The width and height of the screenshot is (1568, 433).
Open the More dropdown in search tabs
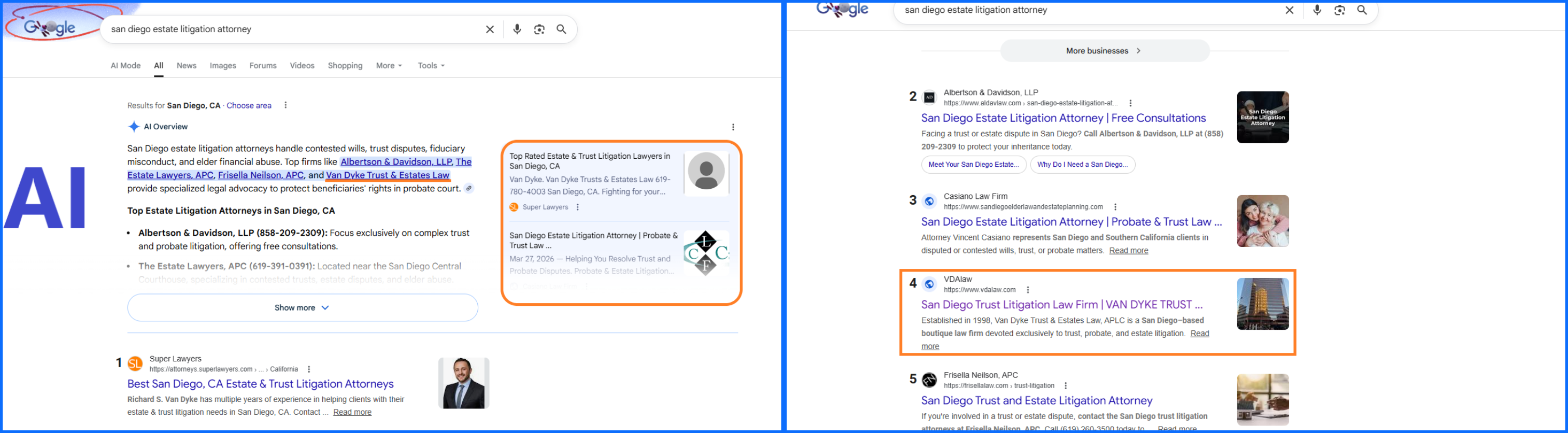click(x=389, y=66)
